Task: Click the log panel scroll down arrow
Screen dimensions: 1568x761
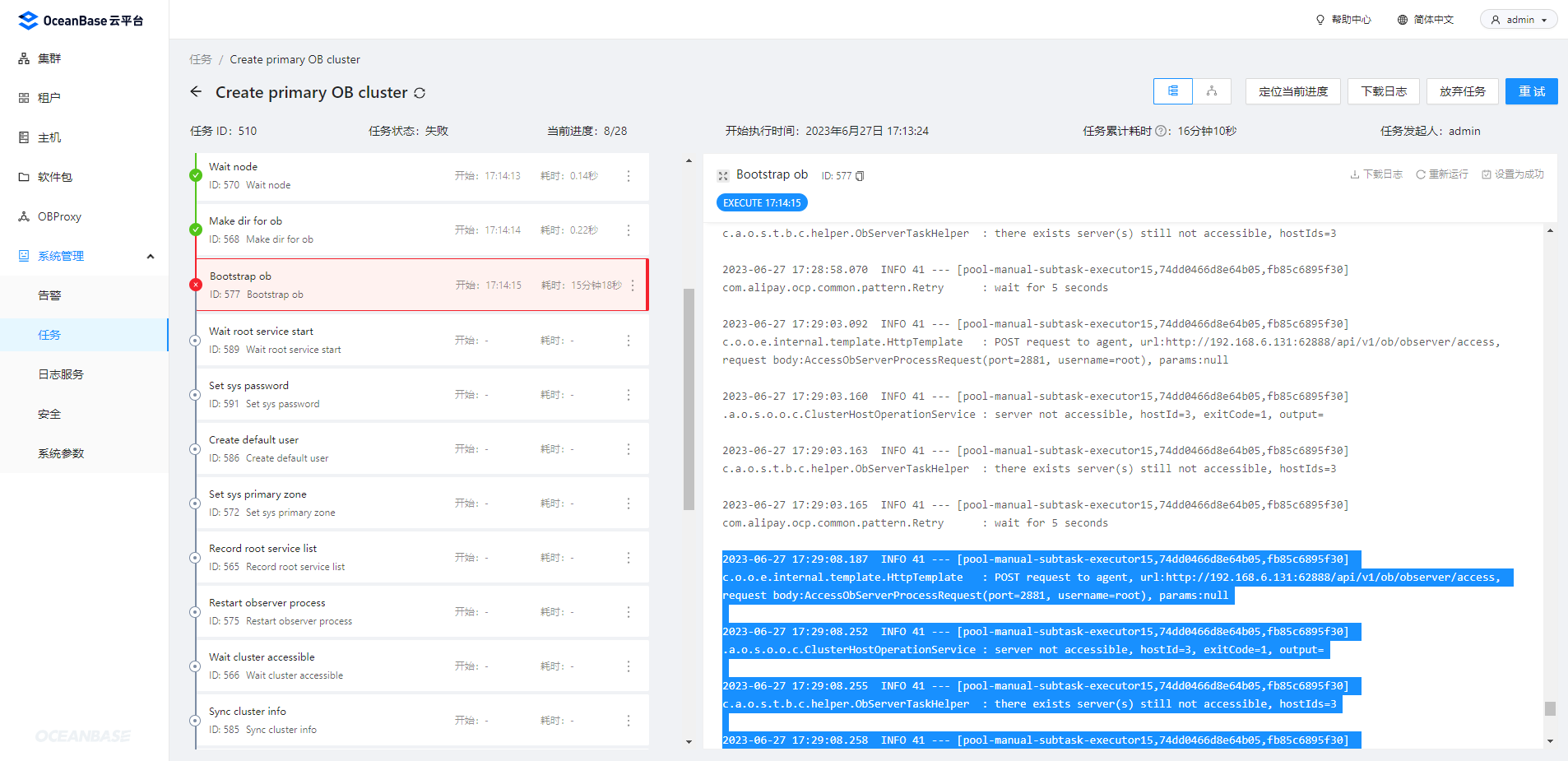Action: (1550, 741)
